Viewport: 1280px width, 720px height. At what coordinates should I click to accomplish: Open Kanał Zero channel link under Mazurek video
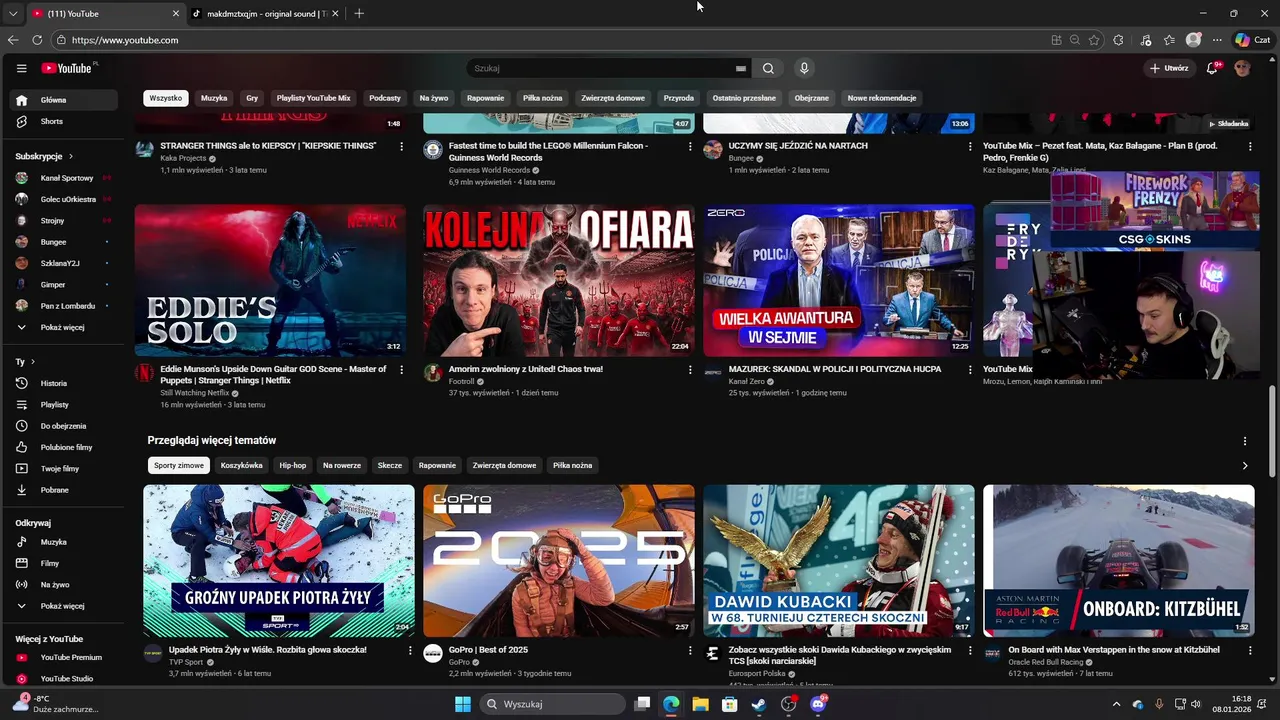click(x=747, y=381)
